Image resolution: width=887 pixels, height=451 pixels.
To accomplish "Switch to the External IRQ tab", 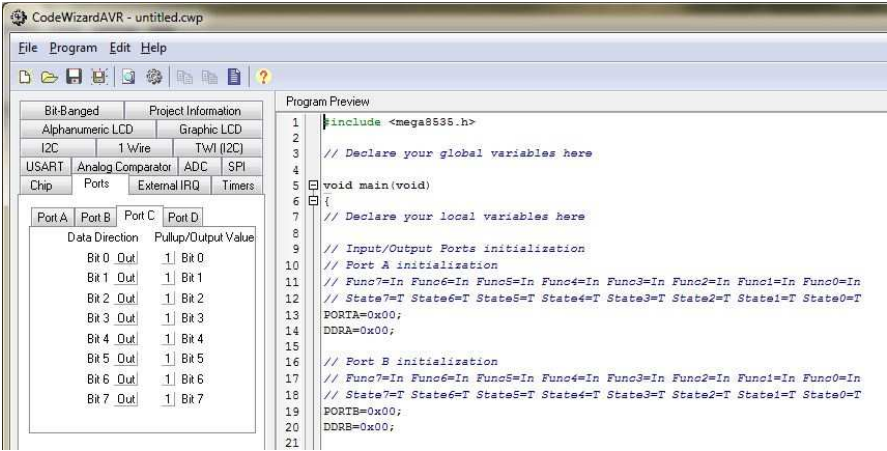I will [x=168, y=185].
